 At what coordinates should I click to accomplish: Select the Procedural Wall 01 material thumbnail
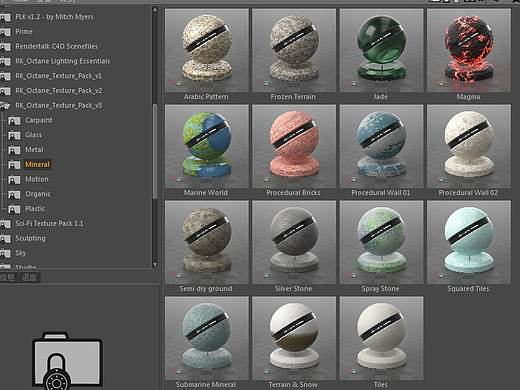click(x=381, y=146)
